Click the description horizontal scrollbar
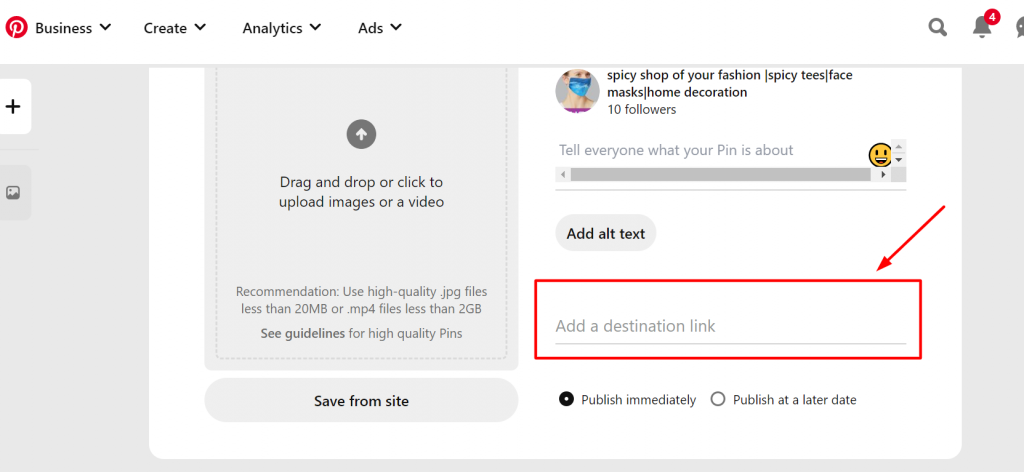Screen dimensions: 1024x472 [720, 175]
